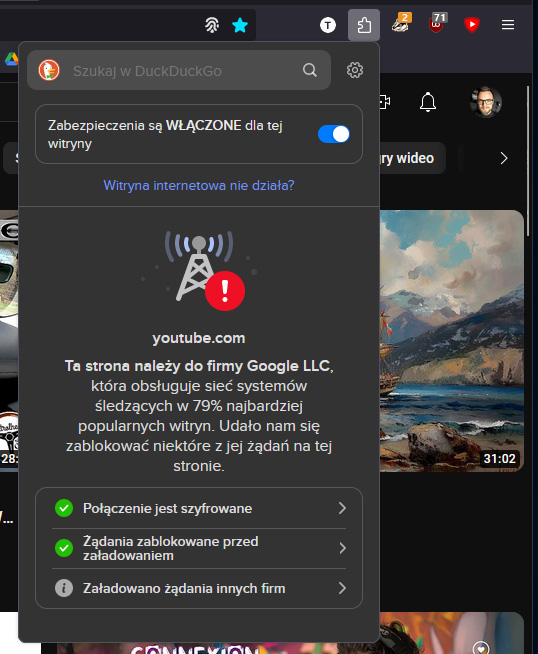
Task: Open YouTube account avatar menu
Action: pyautogui.click(x=486, y=102)
